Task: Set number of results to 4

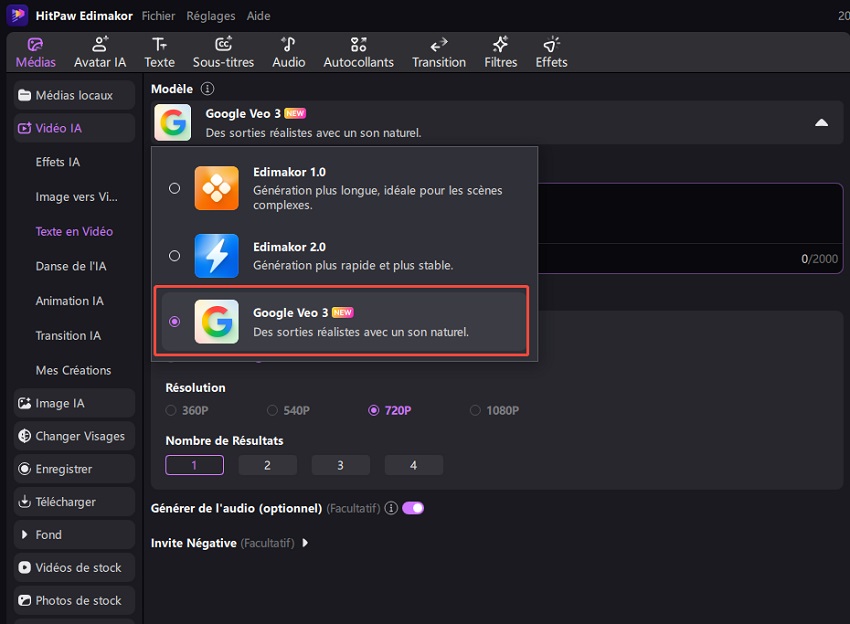Action: [414, 465]
